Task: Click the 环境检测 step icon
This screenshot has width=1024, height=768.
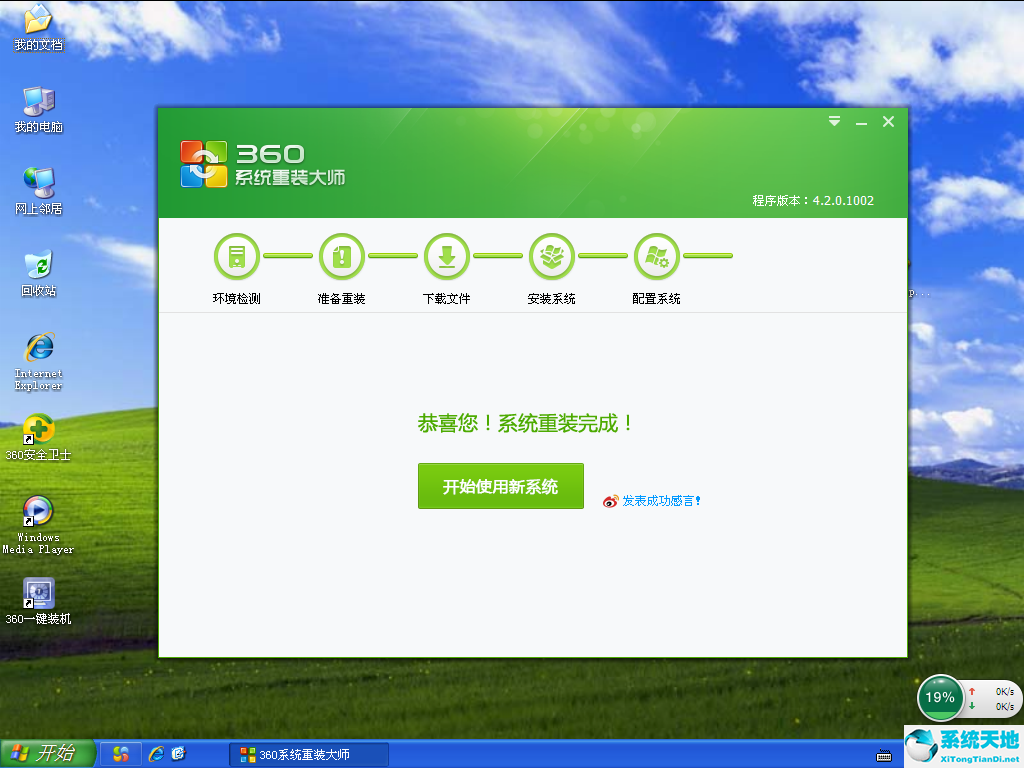Action: pos(236,257)
